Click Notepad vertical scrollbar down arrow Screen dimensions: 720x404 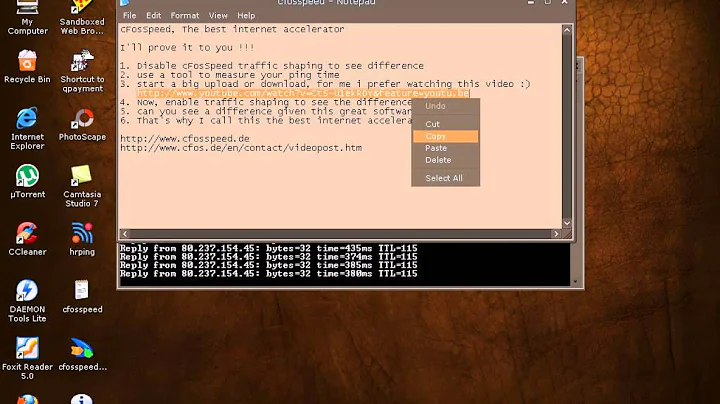567,223
